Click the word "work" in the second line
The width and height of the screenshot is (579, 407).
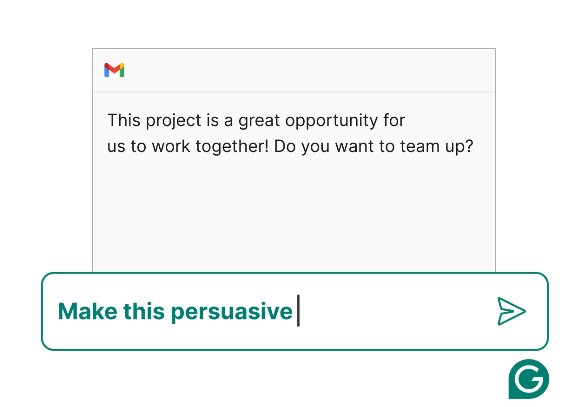[x=171, y=146]
